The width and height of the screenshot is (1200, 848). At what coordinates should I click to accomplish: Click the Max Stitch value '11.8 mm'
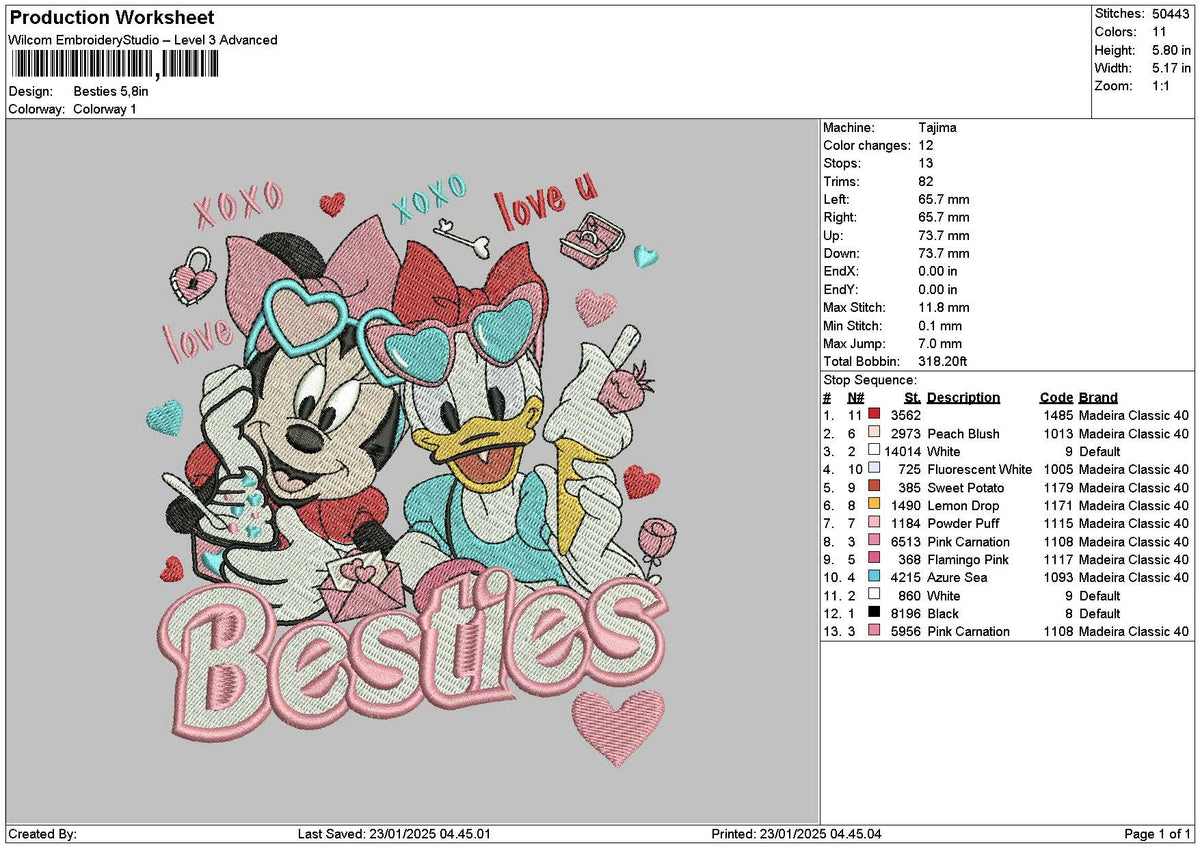943,308
